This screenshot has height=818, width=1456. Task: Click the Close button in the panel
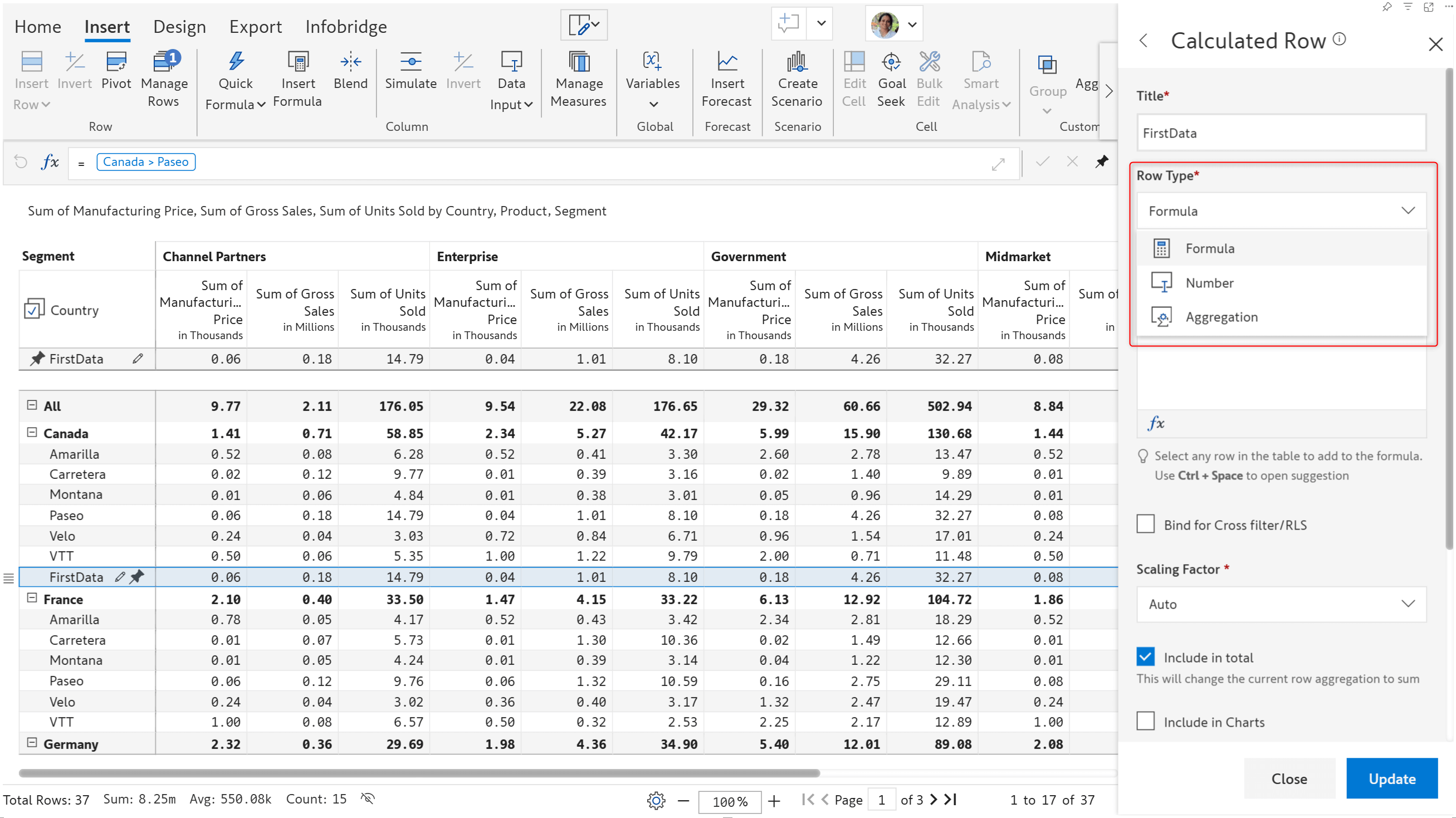point(1288,777)
